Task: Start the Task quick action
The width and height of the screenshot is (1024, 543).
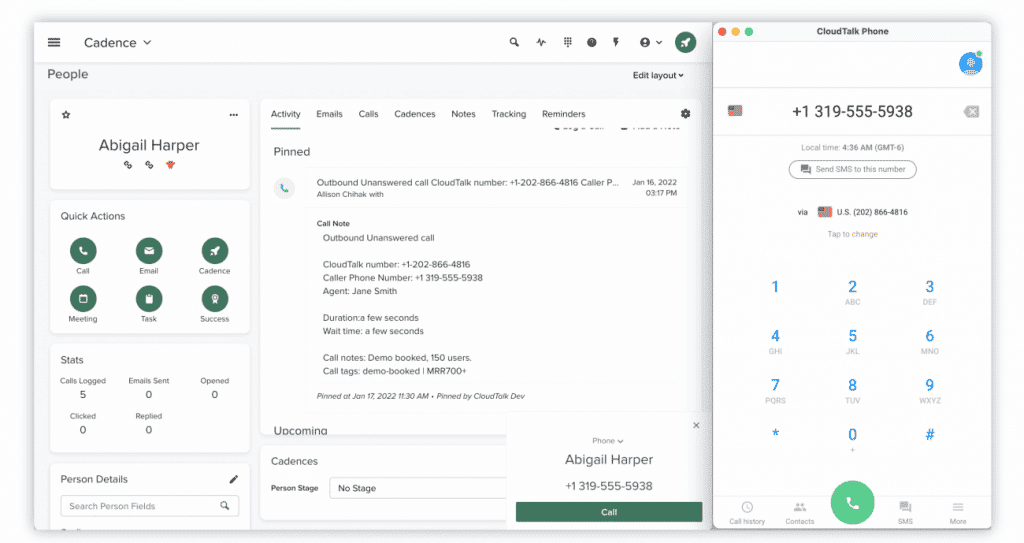Action: click(x=149, y=299)
